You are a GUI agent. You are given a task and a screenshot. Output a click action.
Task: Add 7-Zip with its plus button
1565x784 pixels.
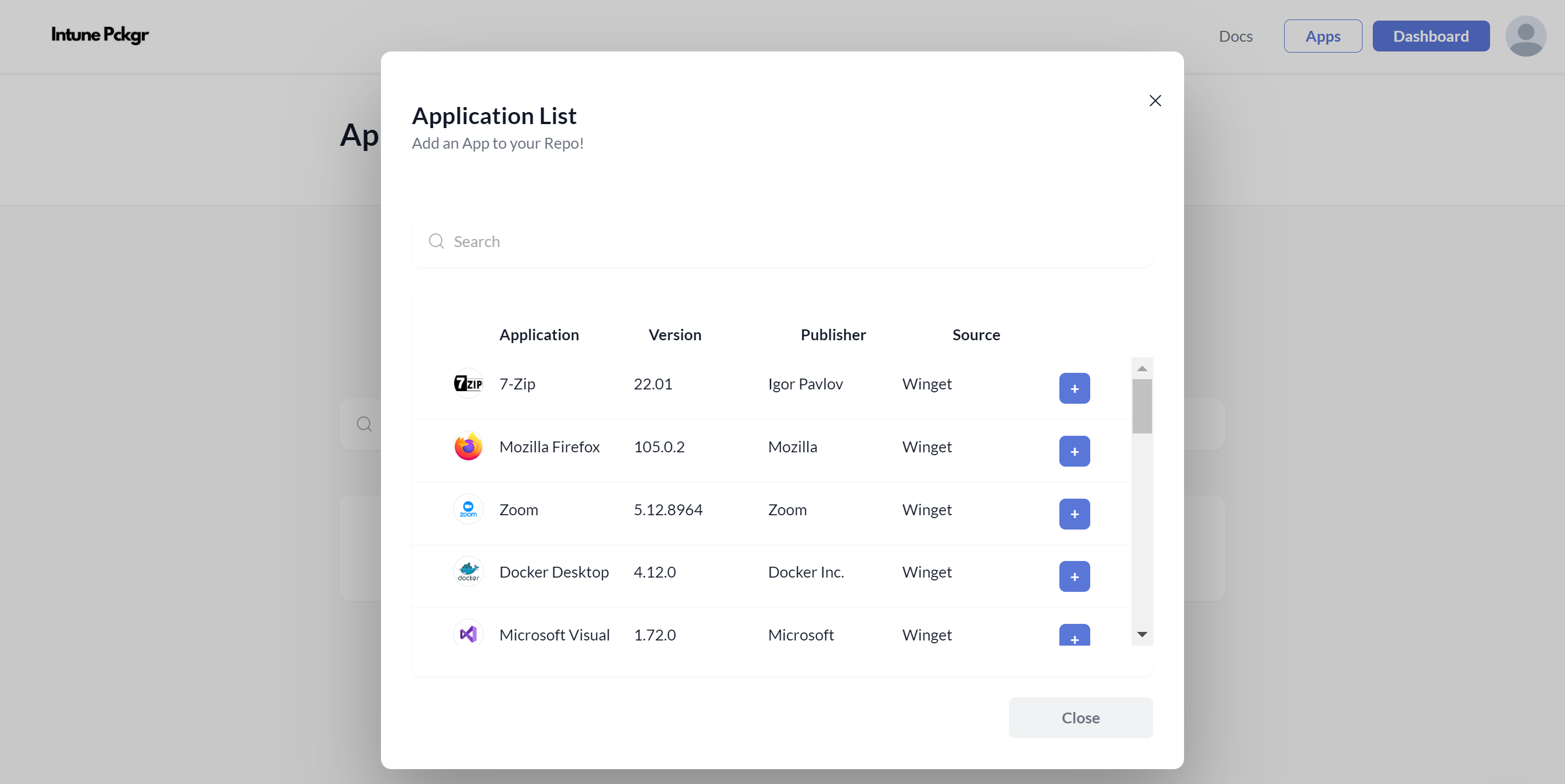pos(1074,388)
